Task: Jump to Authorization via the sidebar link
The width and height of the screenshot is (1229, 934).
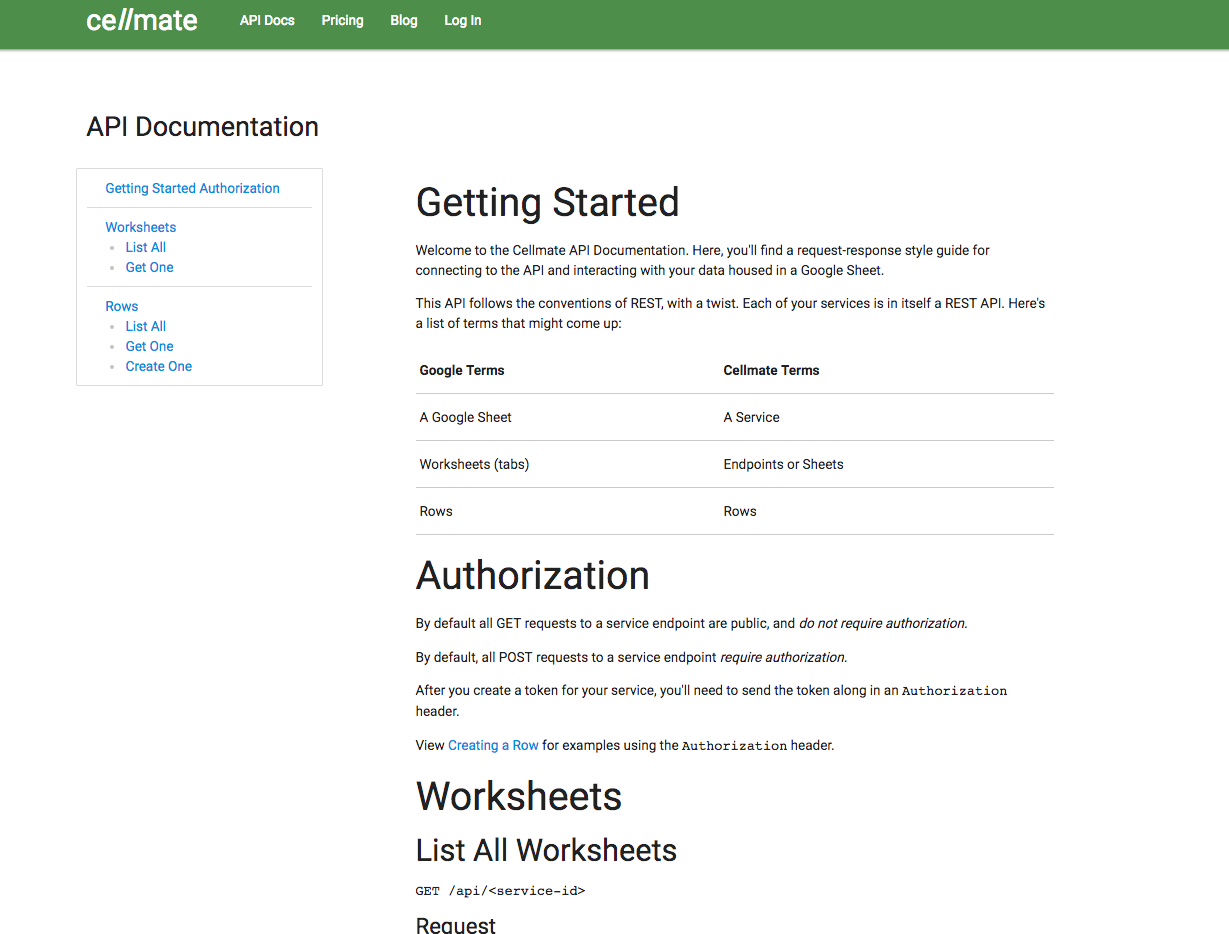Action: coord(239,188)
